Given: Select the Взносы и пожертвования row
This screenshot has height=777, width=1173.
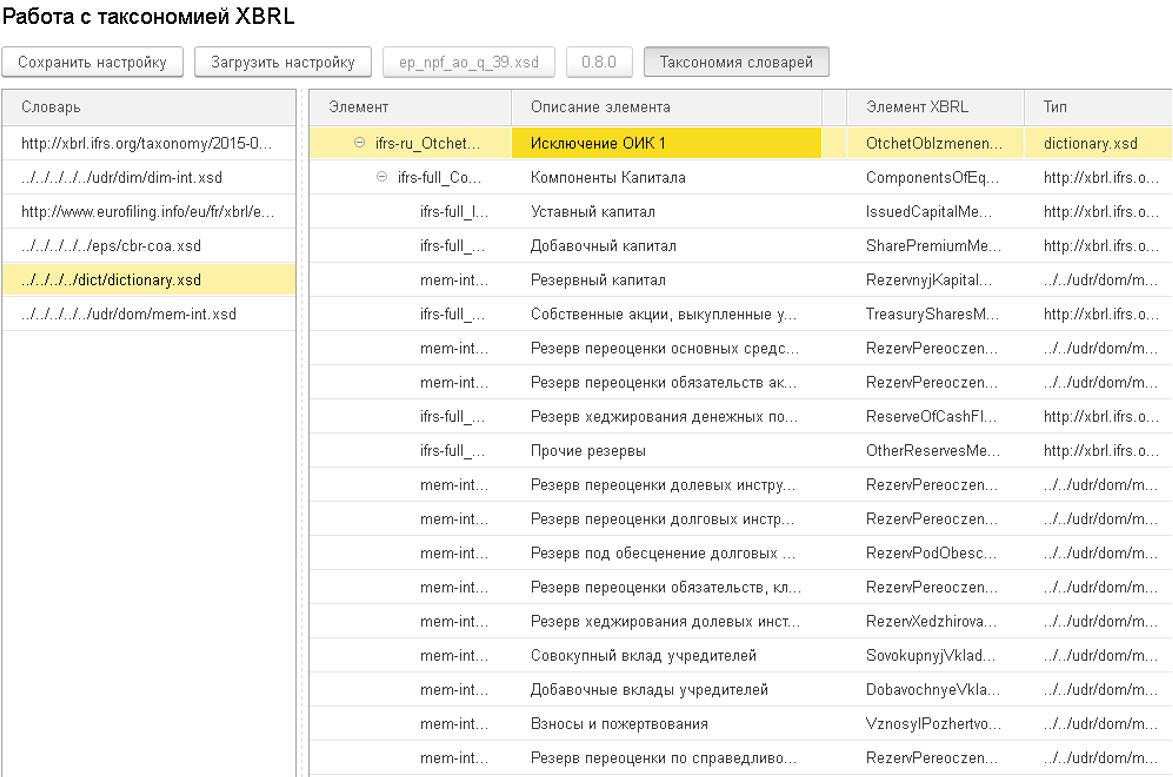Looking at the screenshot, I should (619, 724).
